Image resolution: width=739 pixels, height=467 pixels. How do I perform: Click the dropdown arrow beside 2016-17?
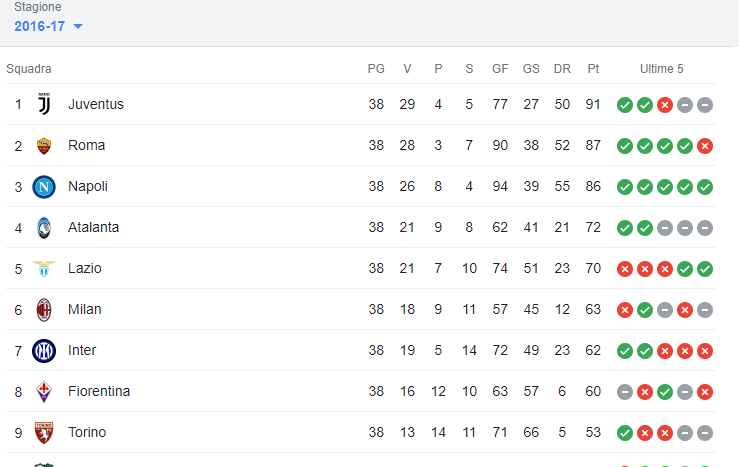click(78, 26)
